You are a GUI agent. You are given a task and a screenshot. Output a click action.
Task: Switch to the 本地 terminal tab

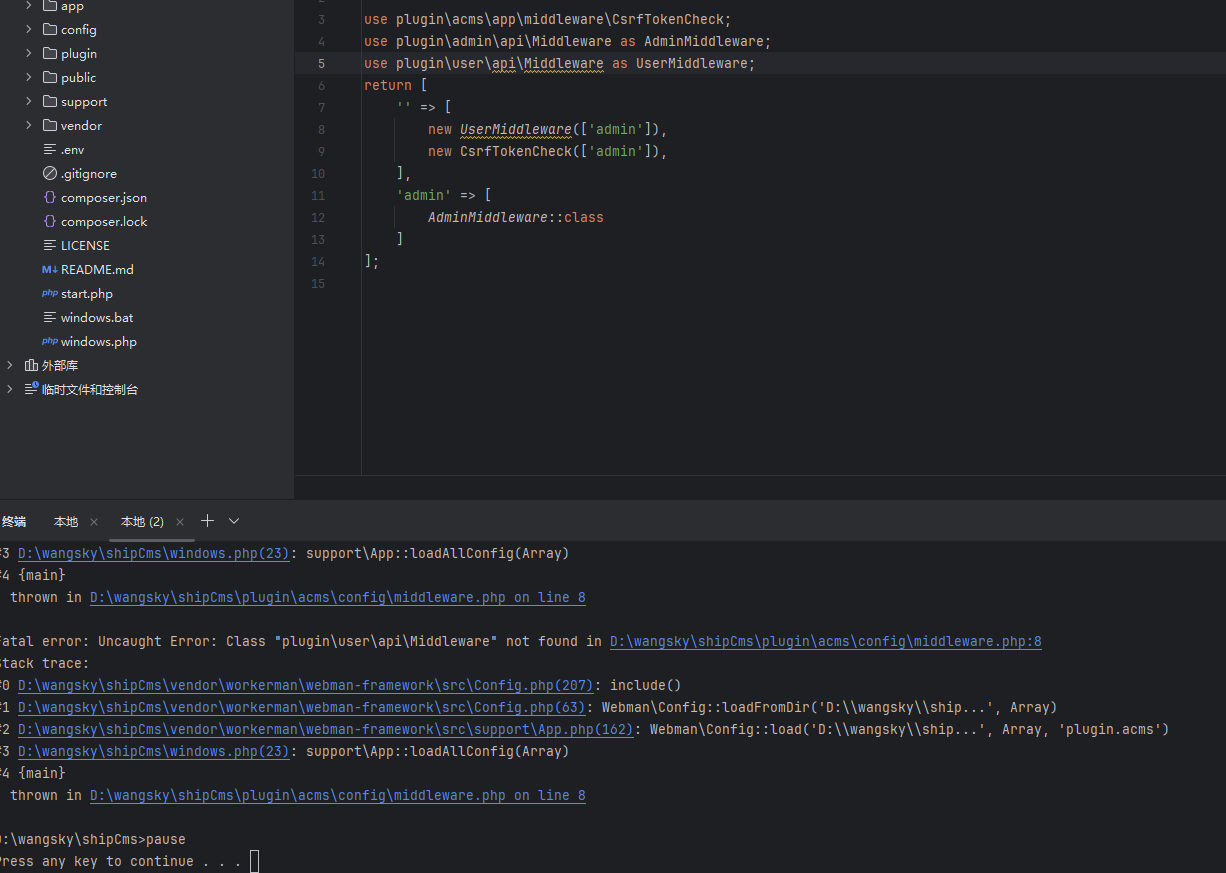[66, 522]
